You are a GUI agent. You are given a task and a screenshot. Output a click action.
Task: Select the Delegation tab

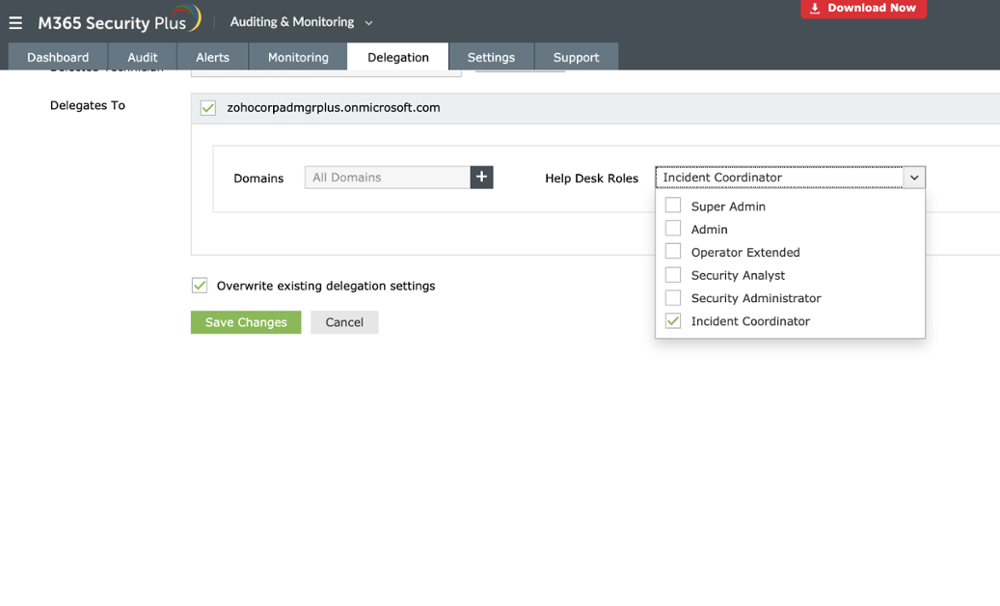[398, 57]
